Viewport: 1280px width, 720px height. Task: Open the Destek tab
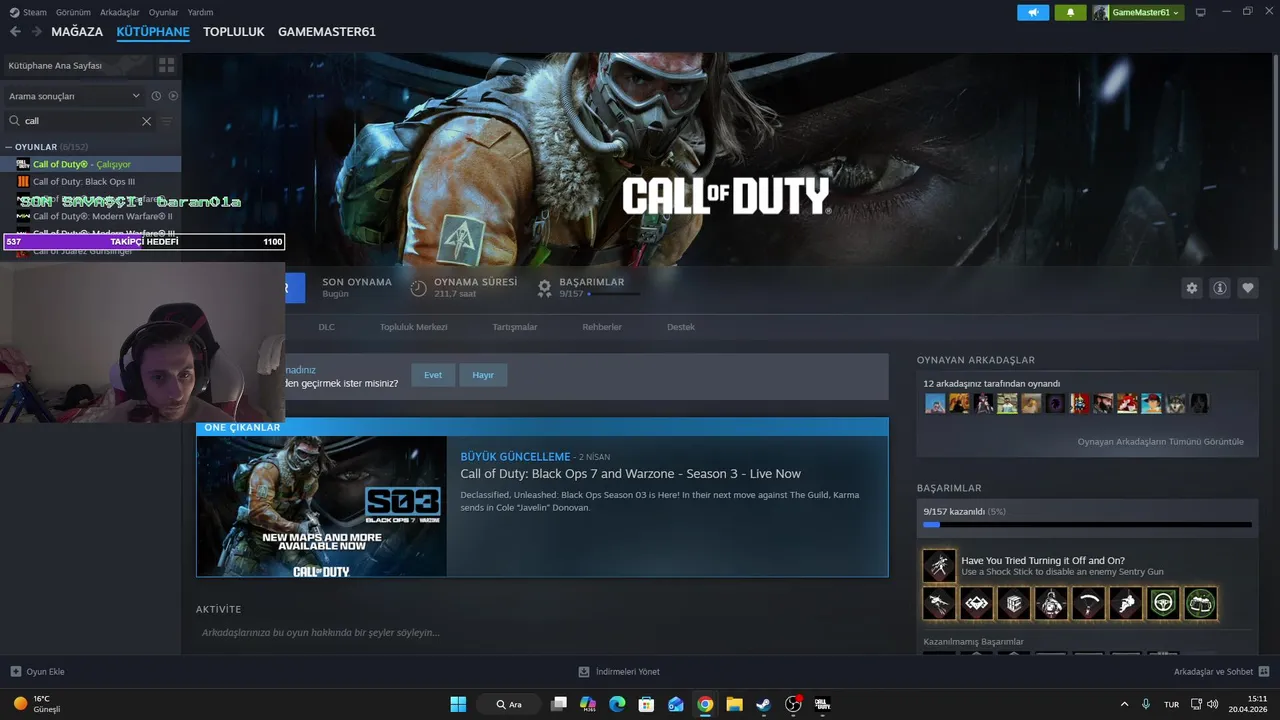click(681, 327)
